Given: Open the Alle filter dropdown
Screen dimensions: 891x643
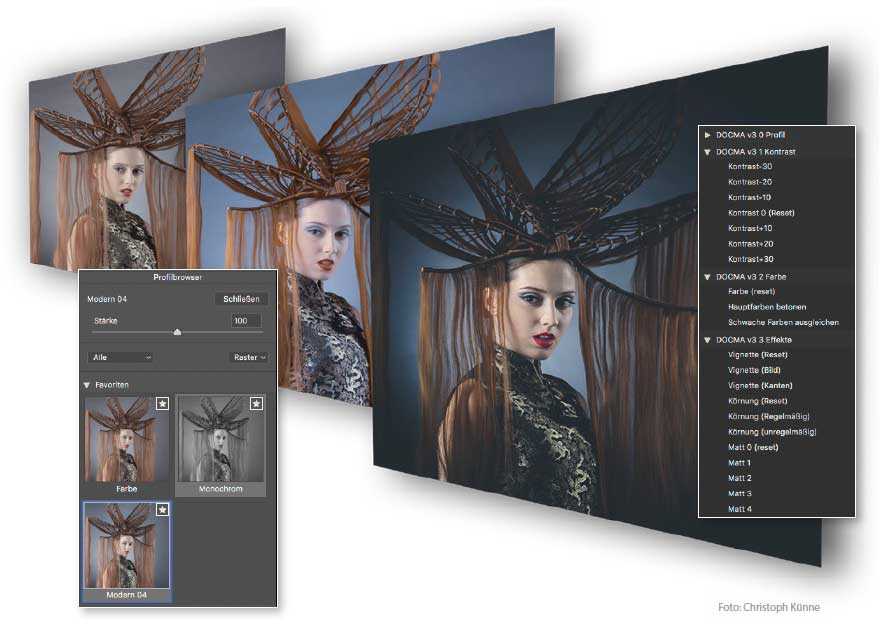Looking at the screenshot, I should tap(119, 357).
